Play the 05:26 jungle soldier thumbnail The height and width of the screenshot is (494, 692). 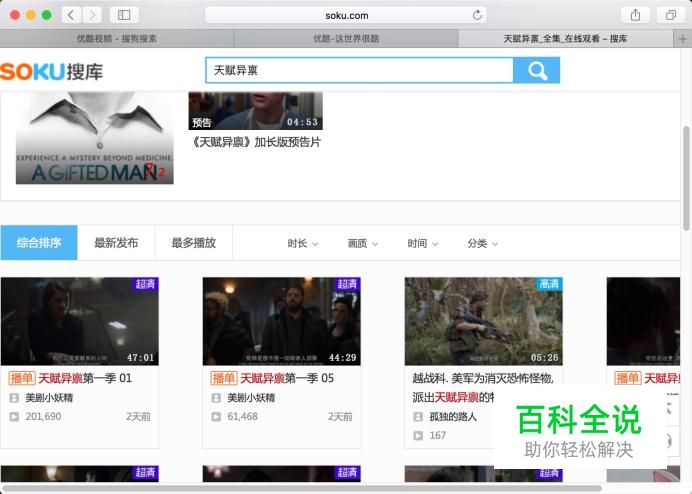(x=484, y=321)
